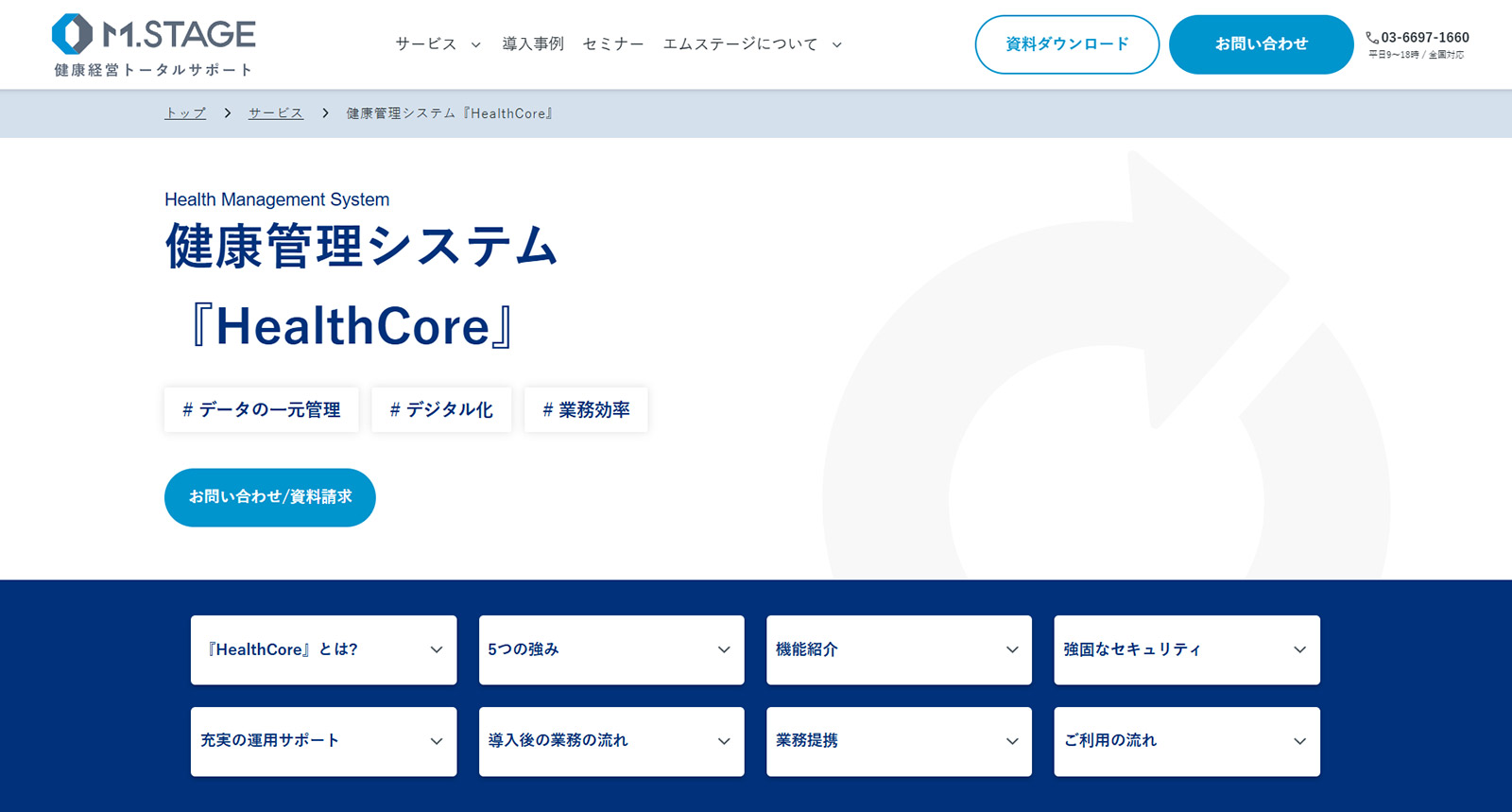The width and height of the screenshot is (1512, 812).
Task: Click the お問い合わせ header button
Action: point(1261,44)
